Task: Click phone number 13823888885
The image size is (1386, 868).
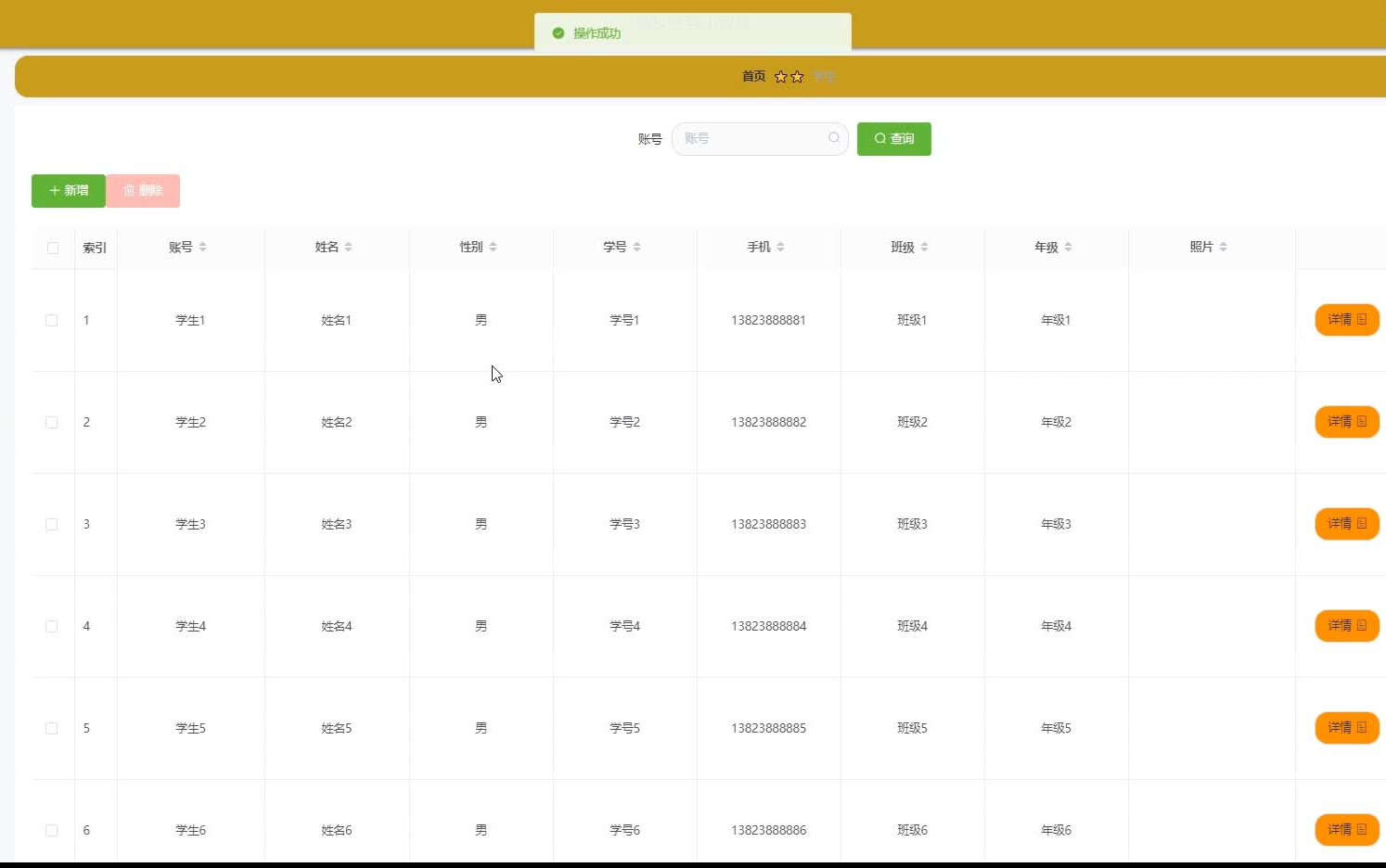Action: (x=768, y=728)
